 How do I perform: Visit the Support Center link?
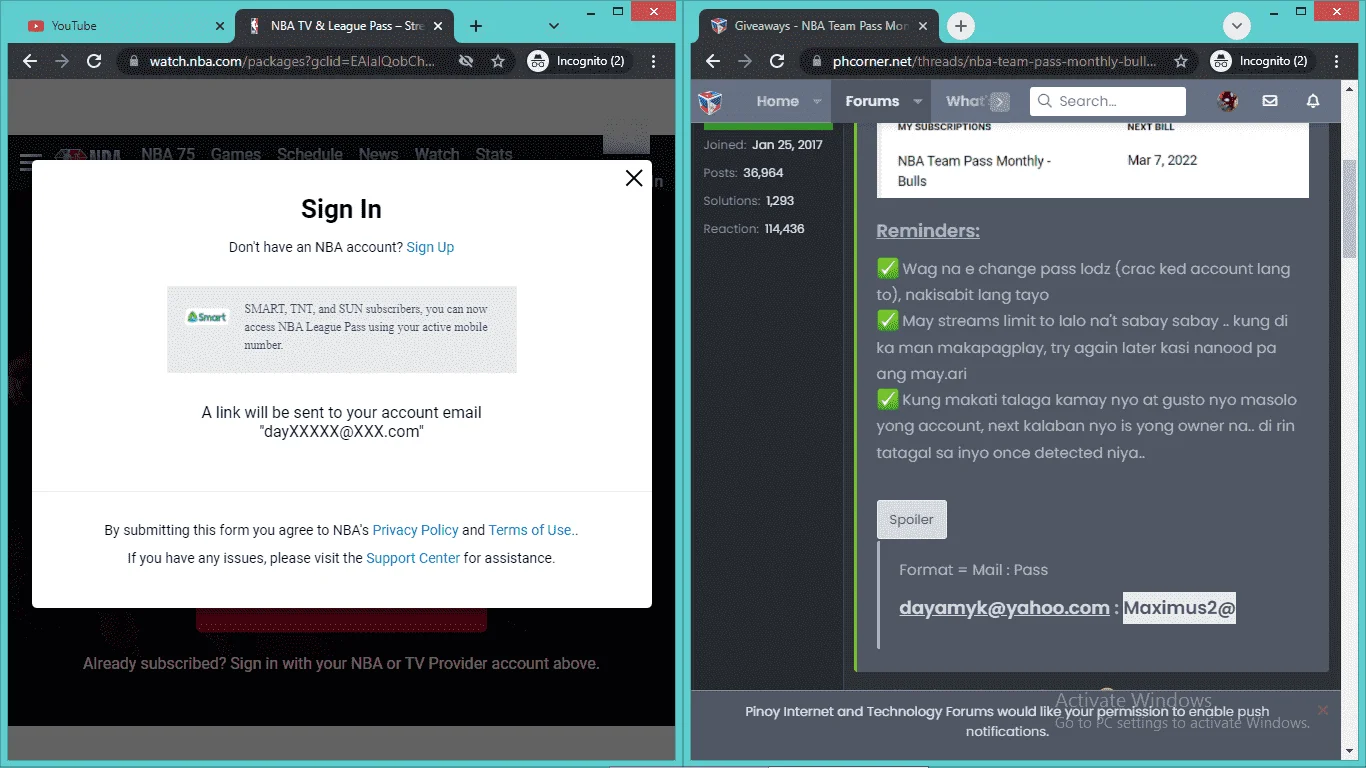(x=413, y=558)
